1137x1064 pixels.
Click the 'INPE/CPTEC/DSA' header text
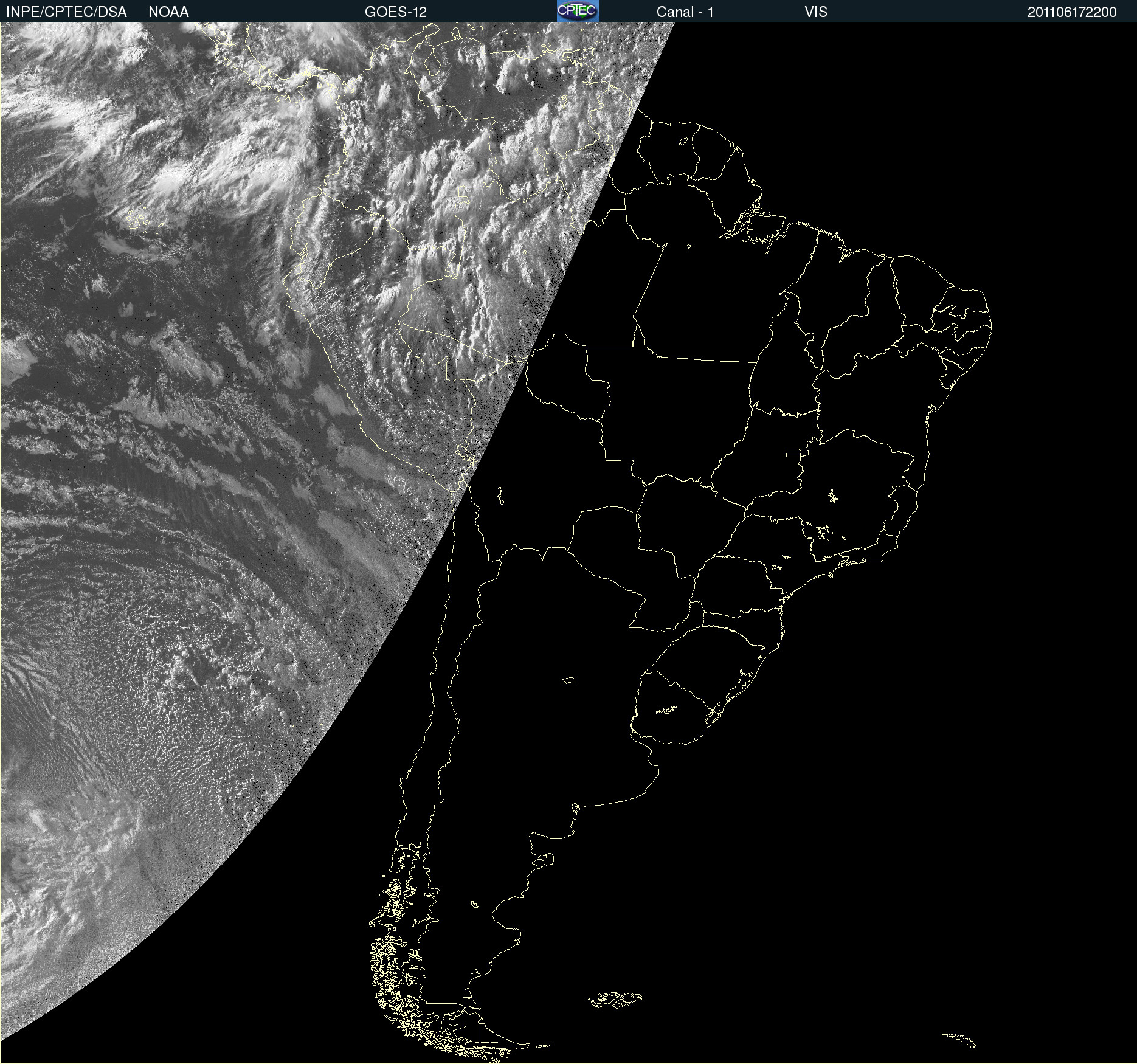pyautogui.click(x=66, y=12)
